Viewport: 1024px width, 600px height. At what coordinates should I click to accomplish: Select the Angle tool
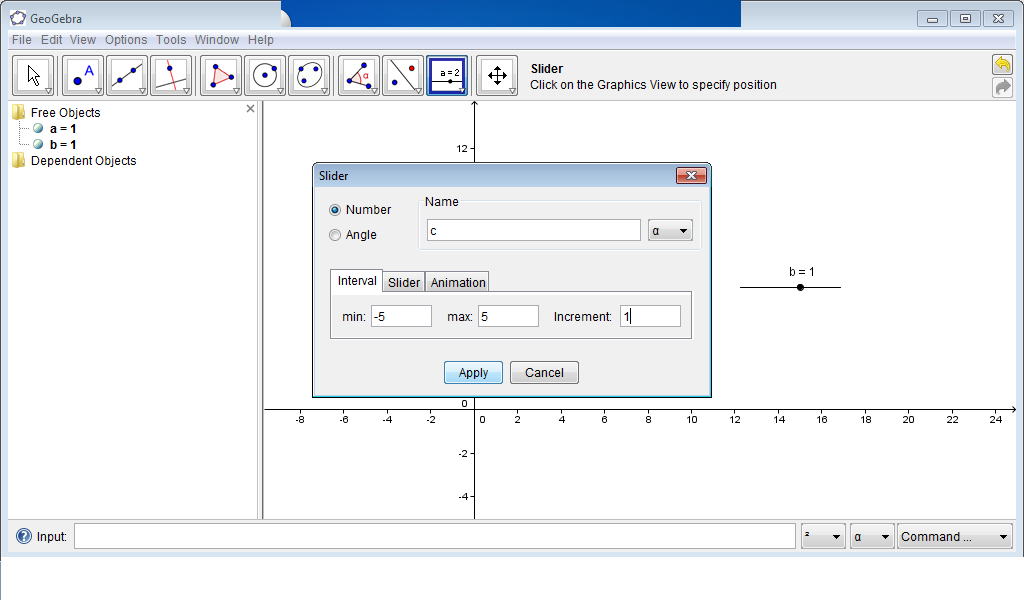(359, 76)
